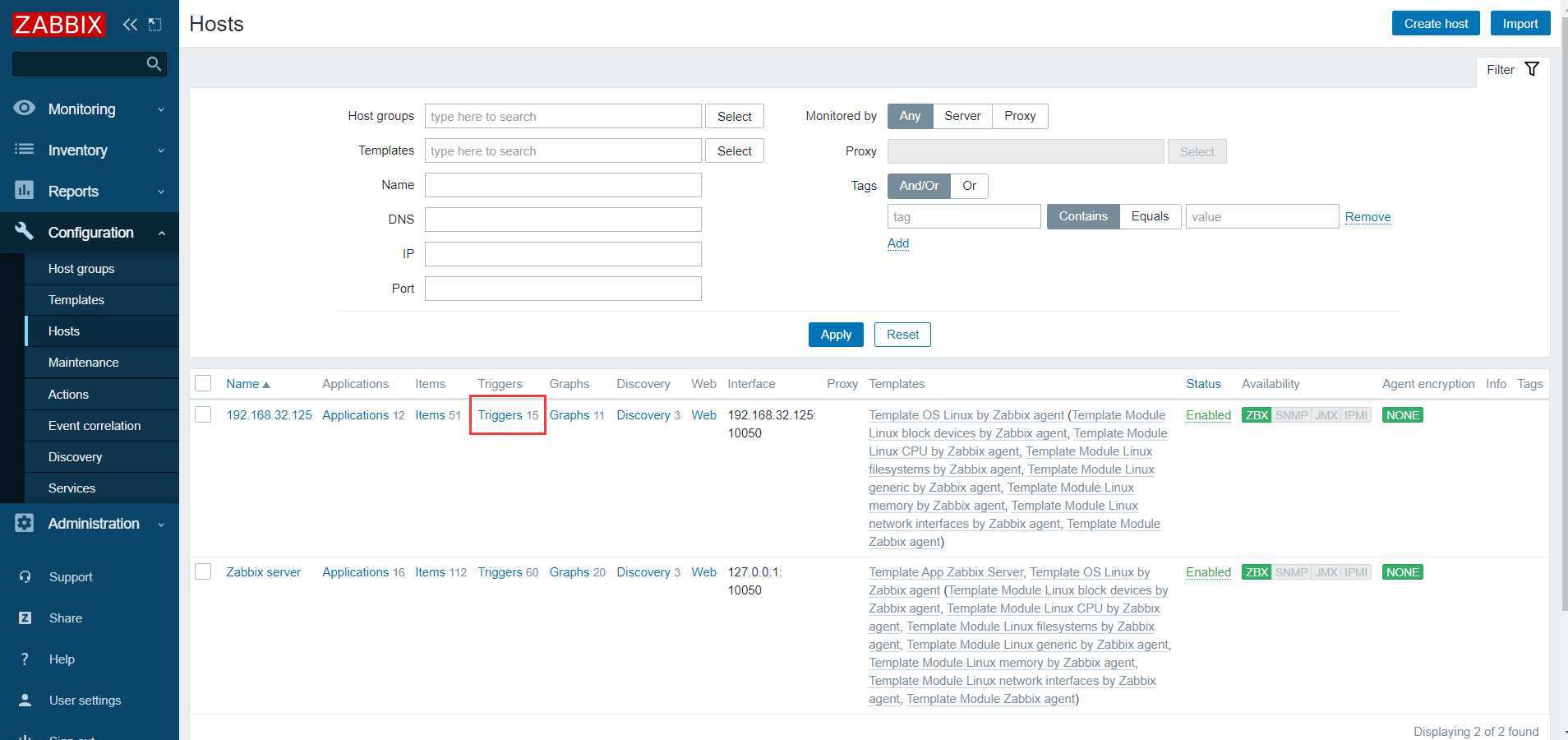Expand the Reports menu
The image size is (1568, 740).
[x=90, y=191]
